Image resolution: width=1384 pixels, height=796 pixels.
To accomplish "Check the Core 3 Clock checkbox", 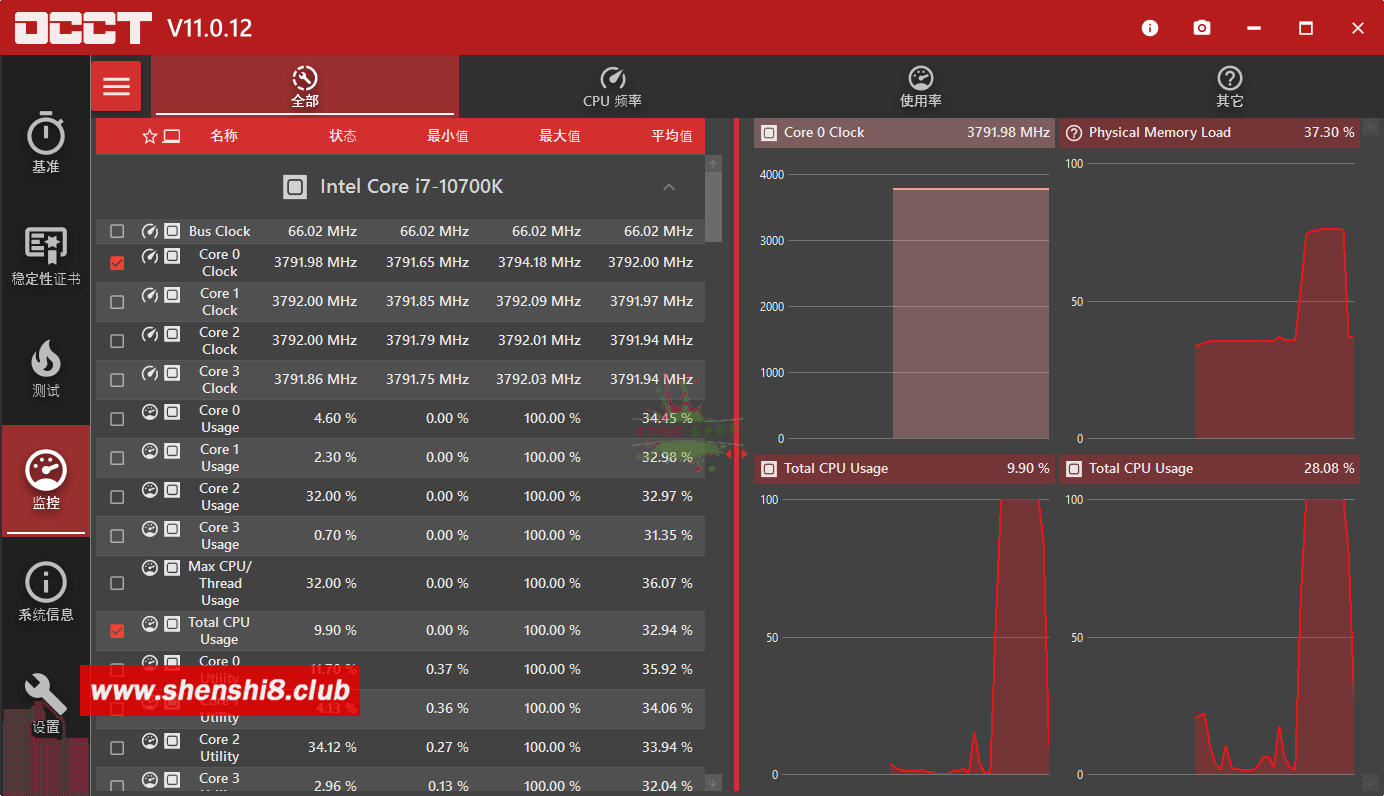I will [x=117, y=380].
